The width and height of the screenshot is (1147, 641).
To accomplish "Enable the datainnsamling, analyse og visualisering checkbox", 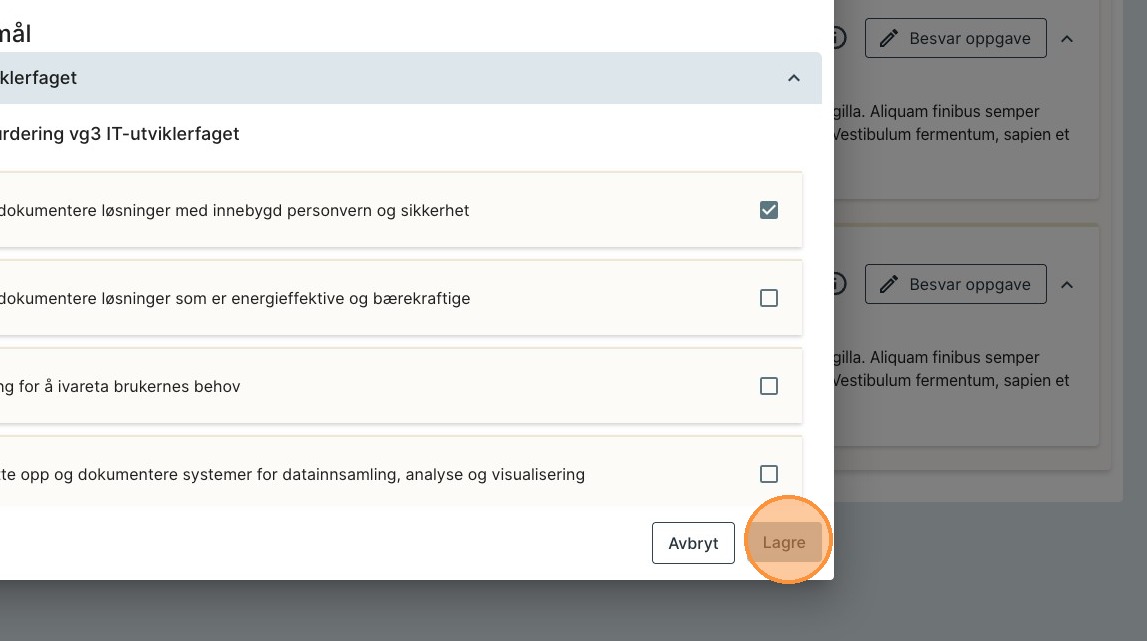I will tap(768, 474).
